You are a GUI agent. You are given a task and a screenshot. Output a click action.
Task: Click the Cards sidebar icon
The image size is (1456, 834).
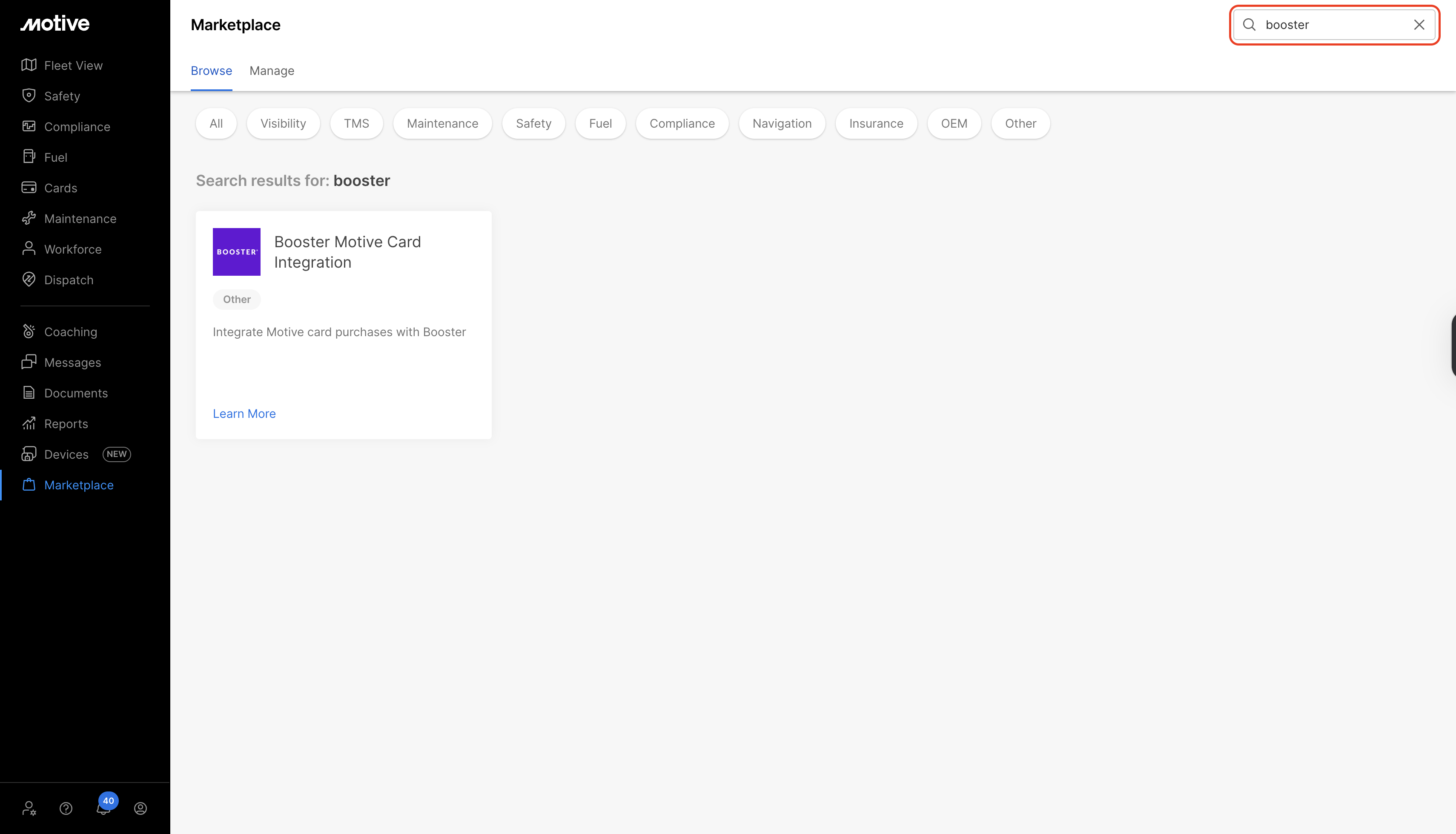tap(29, 187)
